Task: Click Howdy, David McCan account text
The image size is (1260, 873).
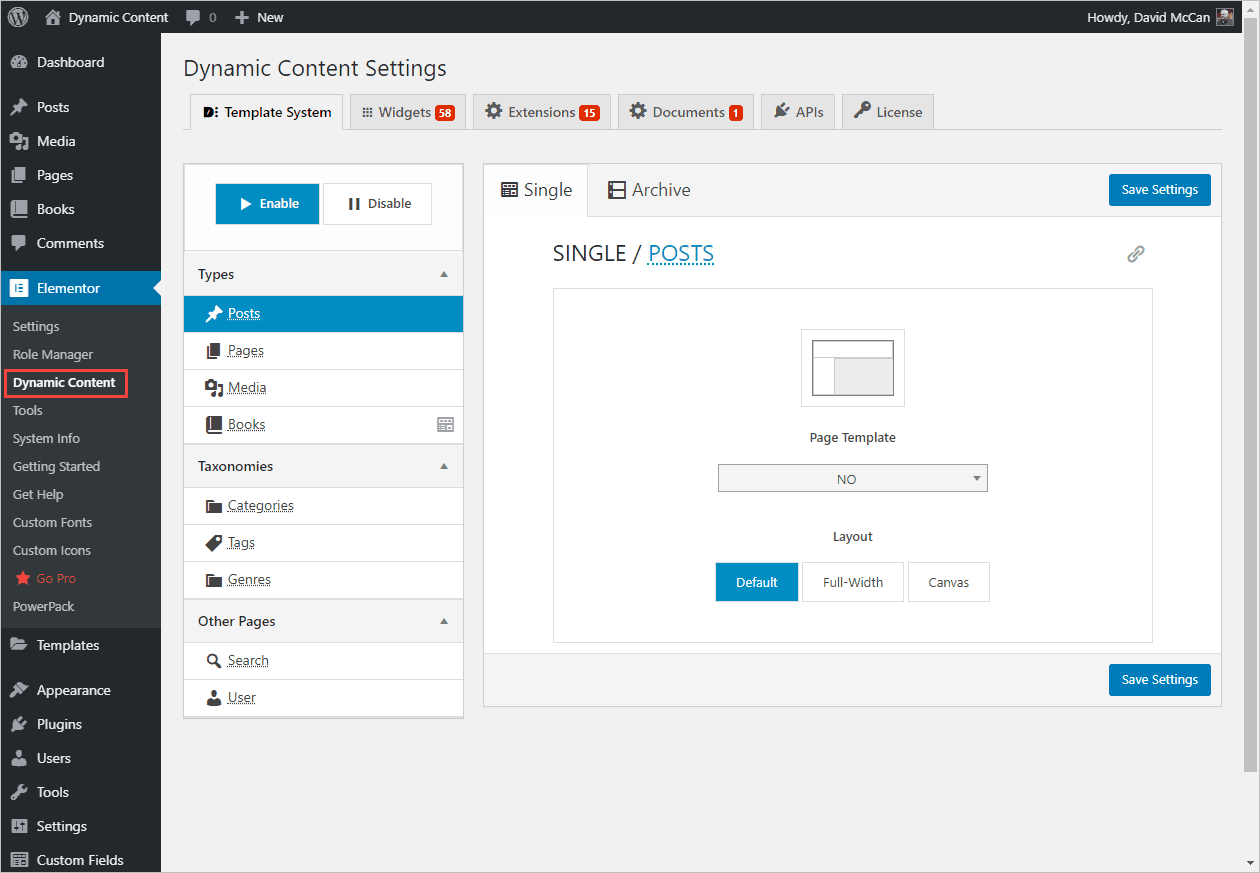Action: click(x=1148, y=17)
